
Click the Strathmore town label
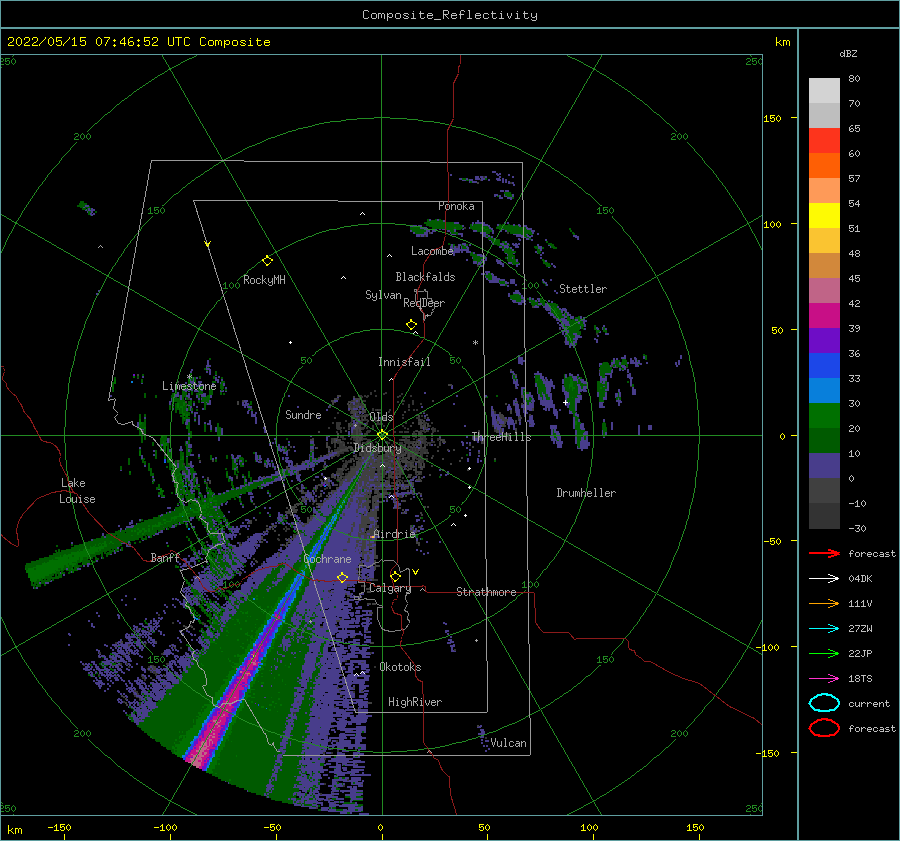(x=486, y=592)
